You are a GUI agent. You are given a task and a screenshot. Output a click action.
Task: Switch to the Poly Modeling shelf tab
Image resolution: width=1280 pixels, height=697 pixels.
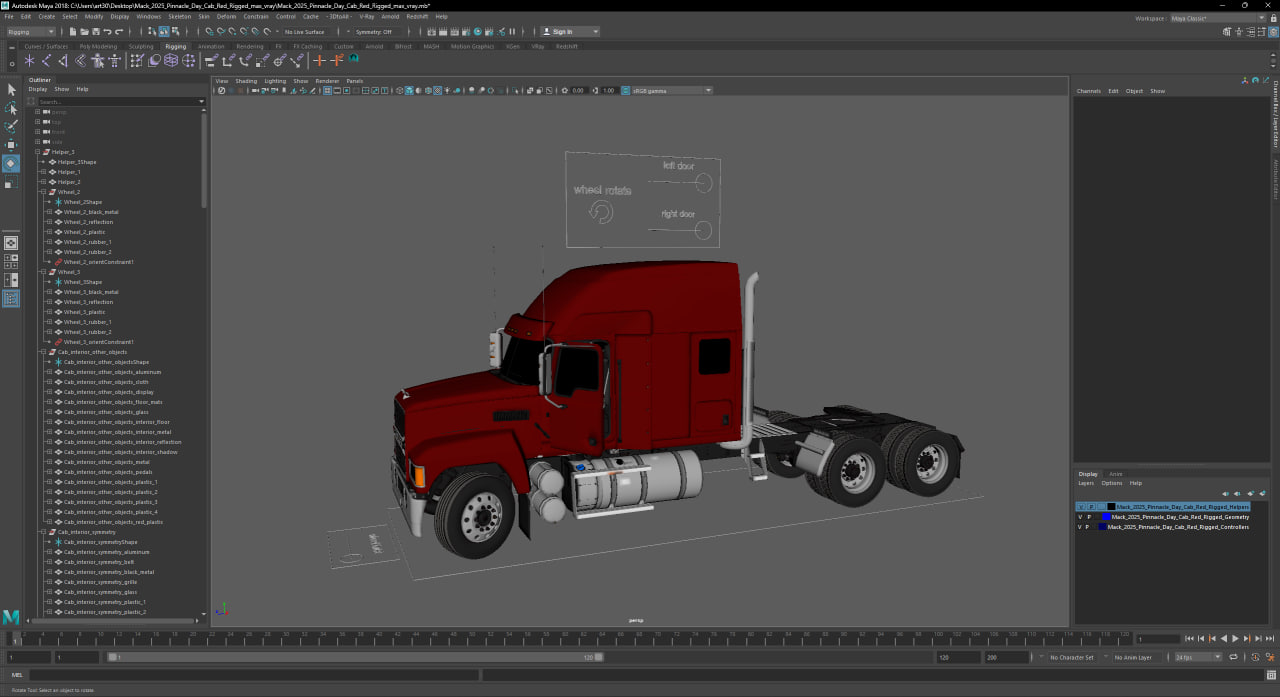pyautogui.click(x=98, y=46)
